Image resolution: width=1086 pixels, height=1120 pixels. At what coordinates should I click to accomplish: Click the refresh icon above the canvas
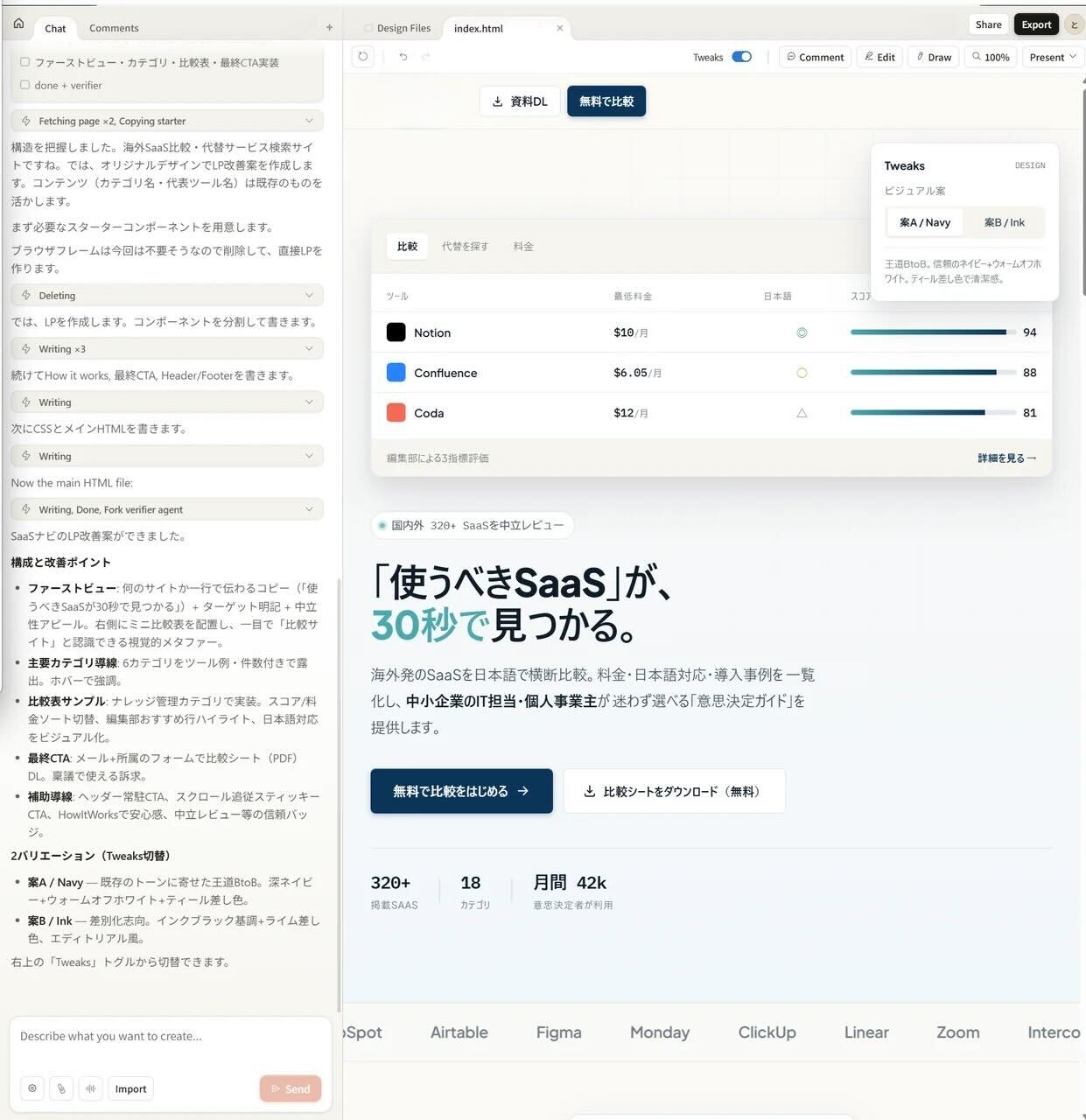[363, 57]
